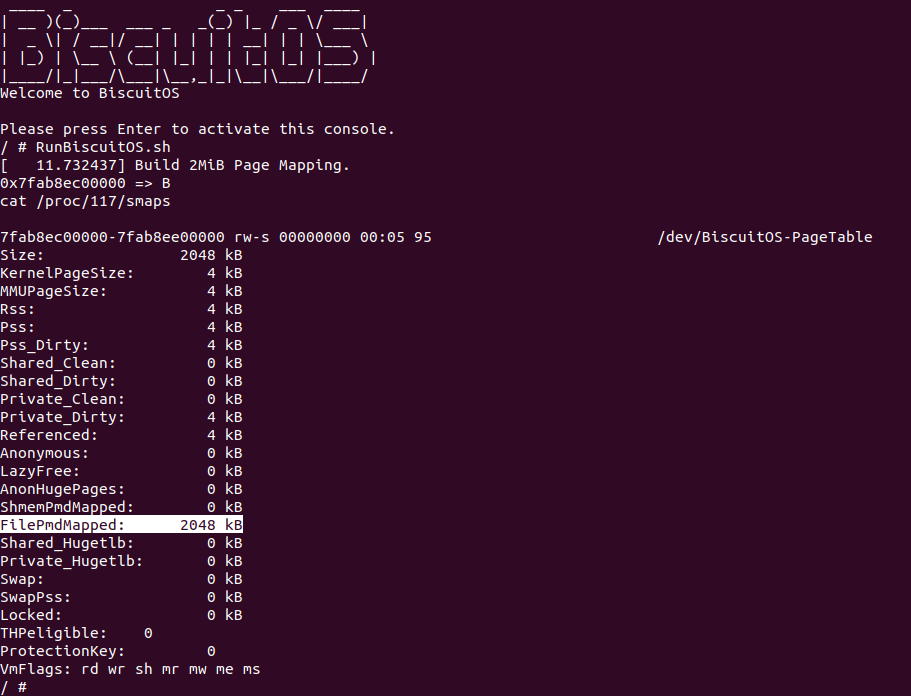This screenshot has width=911, height=696.
Task: Click the Private_Dirty entry
Action: pos(121,417)
